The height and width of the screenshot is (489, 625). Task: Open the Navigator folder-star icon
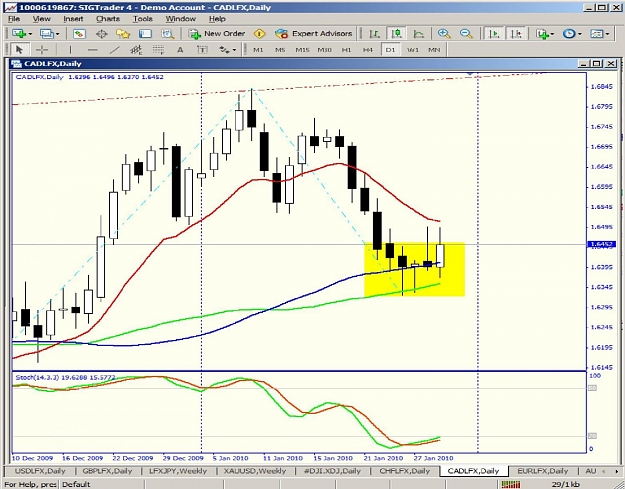coord(123,34)
